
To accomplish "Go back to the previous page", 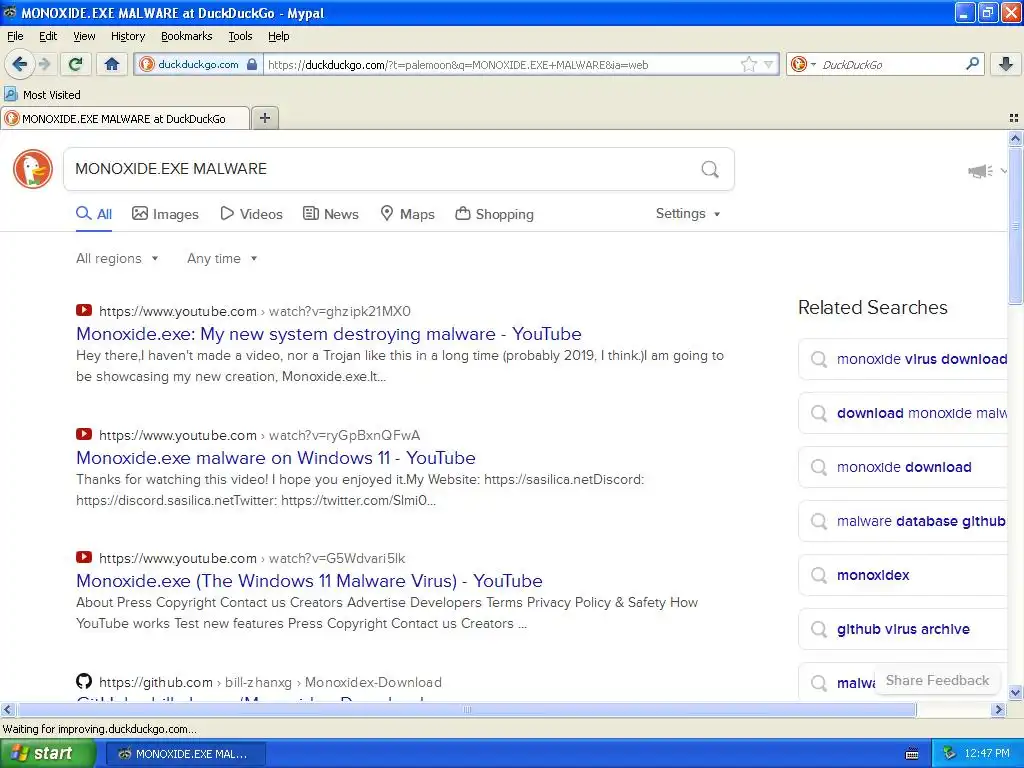I will point(19,64).
